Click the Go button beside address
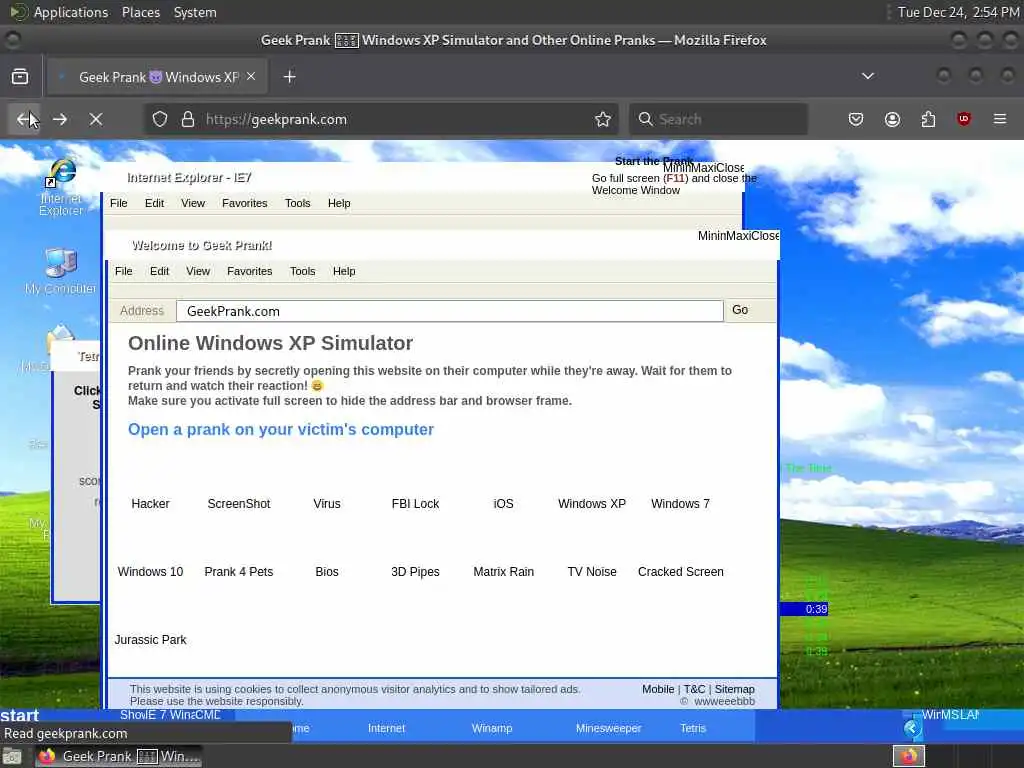The height and width of the screenshot is (768, 1024). tap(740, 310)
